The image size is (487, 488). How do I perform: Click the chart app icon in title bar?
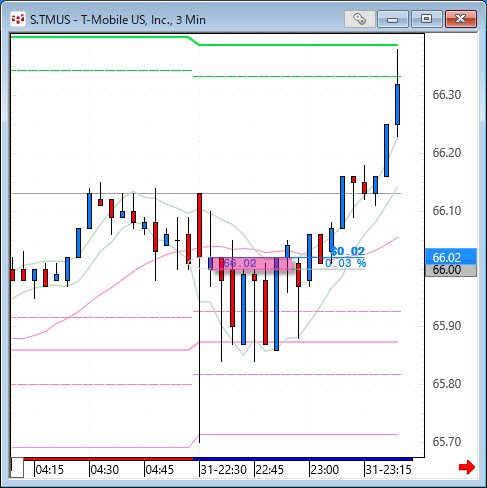point(17,19)
